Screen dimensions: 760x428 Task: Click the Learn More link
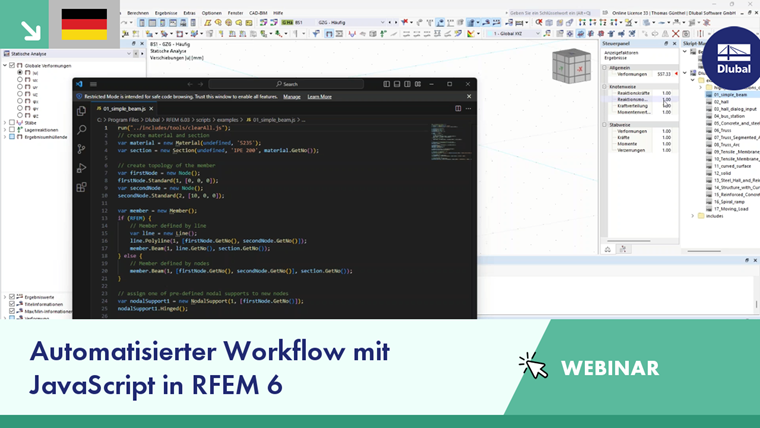(x=319, y=96)
